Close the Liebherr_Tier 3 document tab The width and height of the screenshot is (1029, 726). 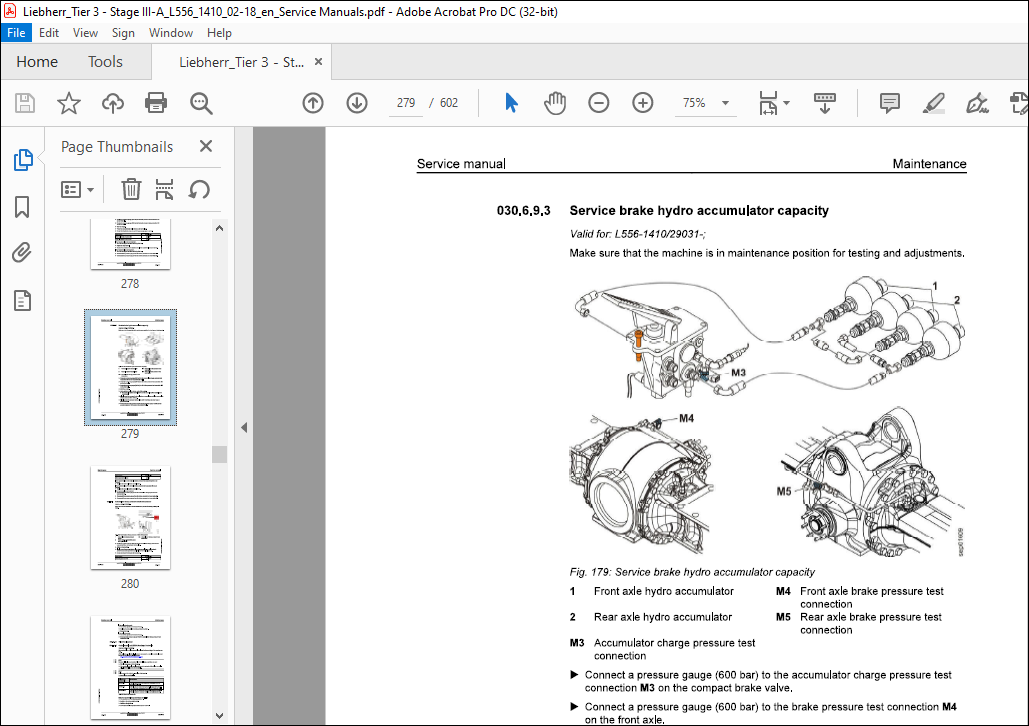point(318,62)
